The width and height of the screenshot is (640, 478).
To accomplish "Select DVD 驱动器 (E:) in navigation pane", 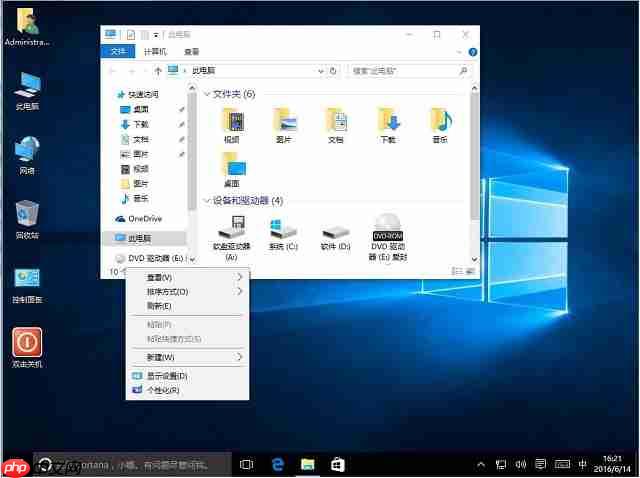I will coord(151,258).
